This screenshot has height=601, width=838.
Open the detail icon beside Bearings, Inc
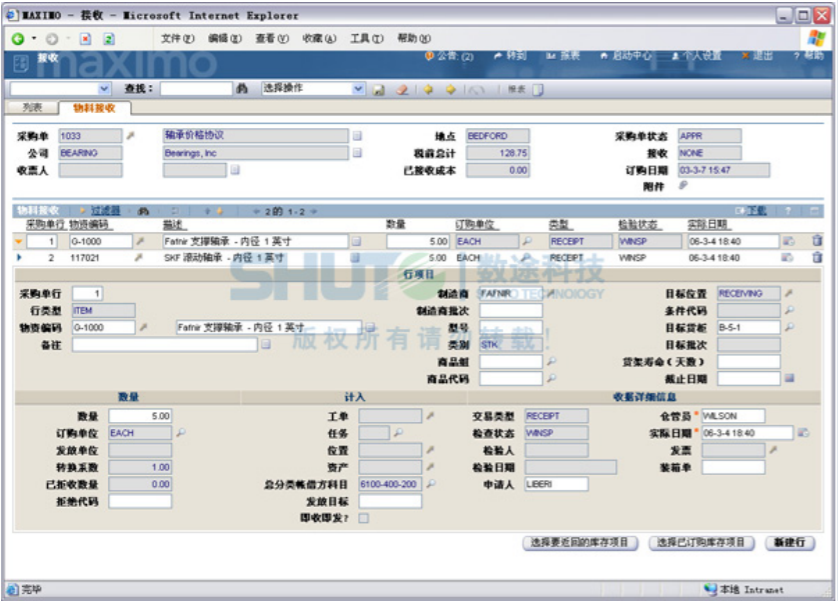(357, 153)
